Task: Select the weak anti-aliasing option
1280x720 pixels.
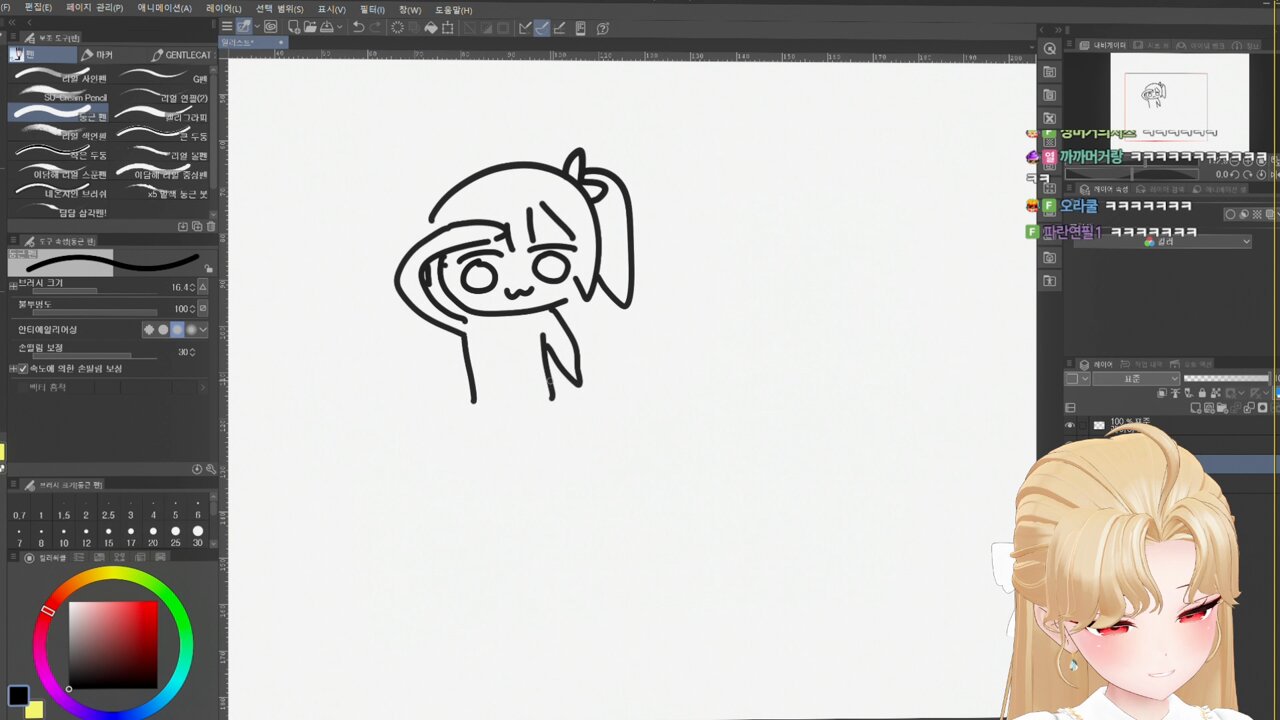Action: (x=163, y=329)
